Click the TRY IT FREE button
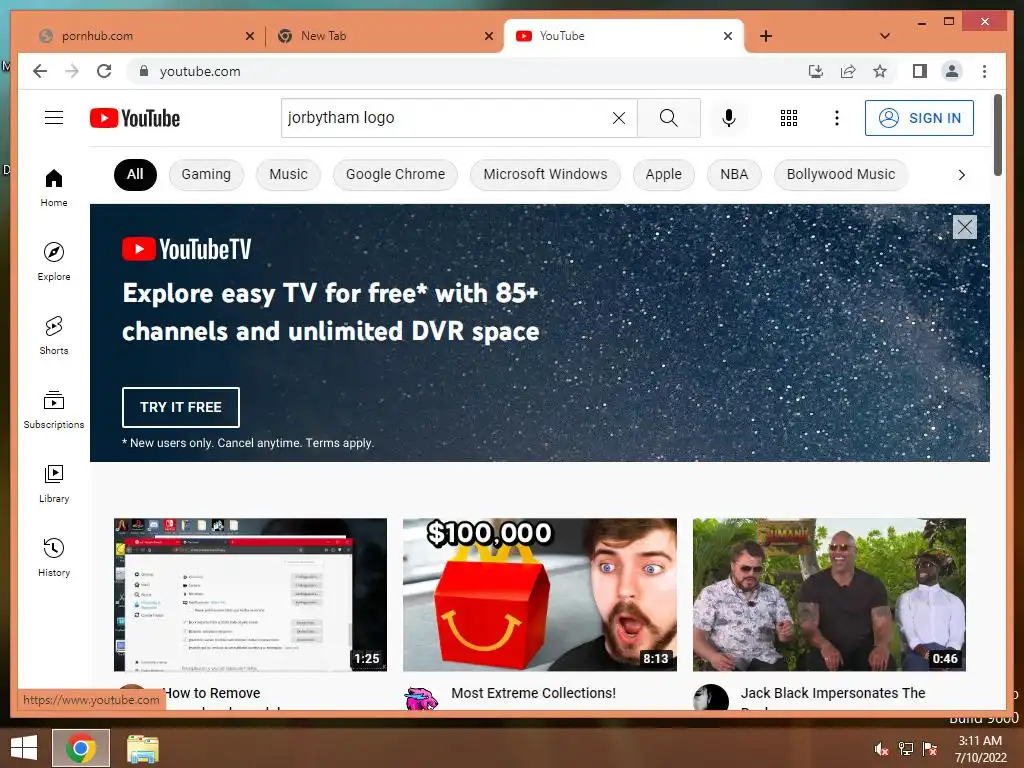This screenshot has height=768, width=1024. [x=180, y=407]
